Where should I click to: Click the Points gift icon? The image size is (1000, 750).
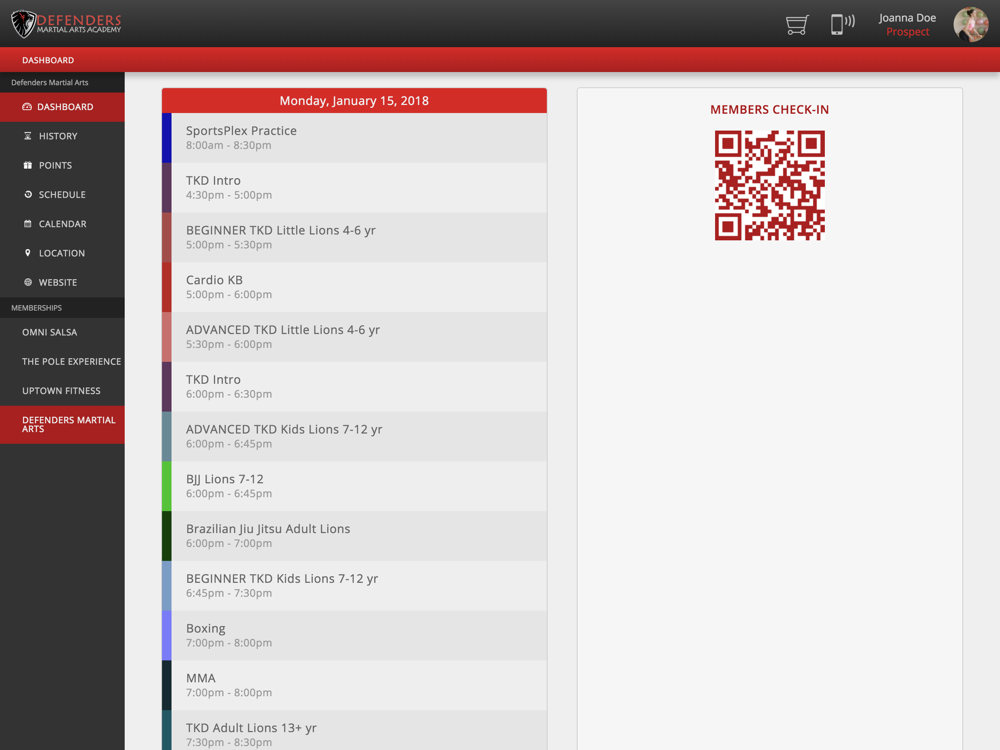(27, 165)
